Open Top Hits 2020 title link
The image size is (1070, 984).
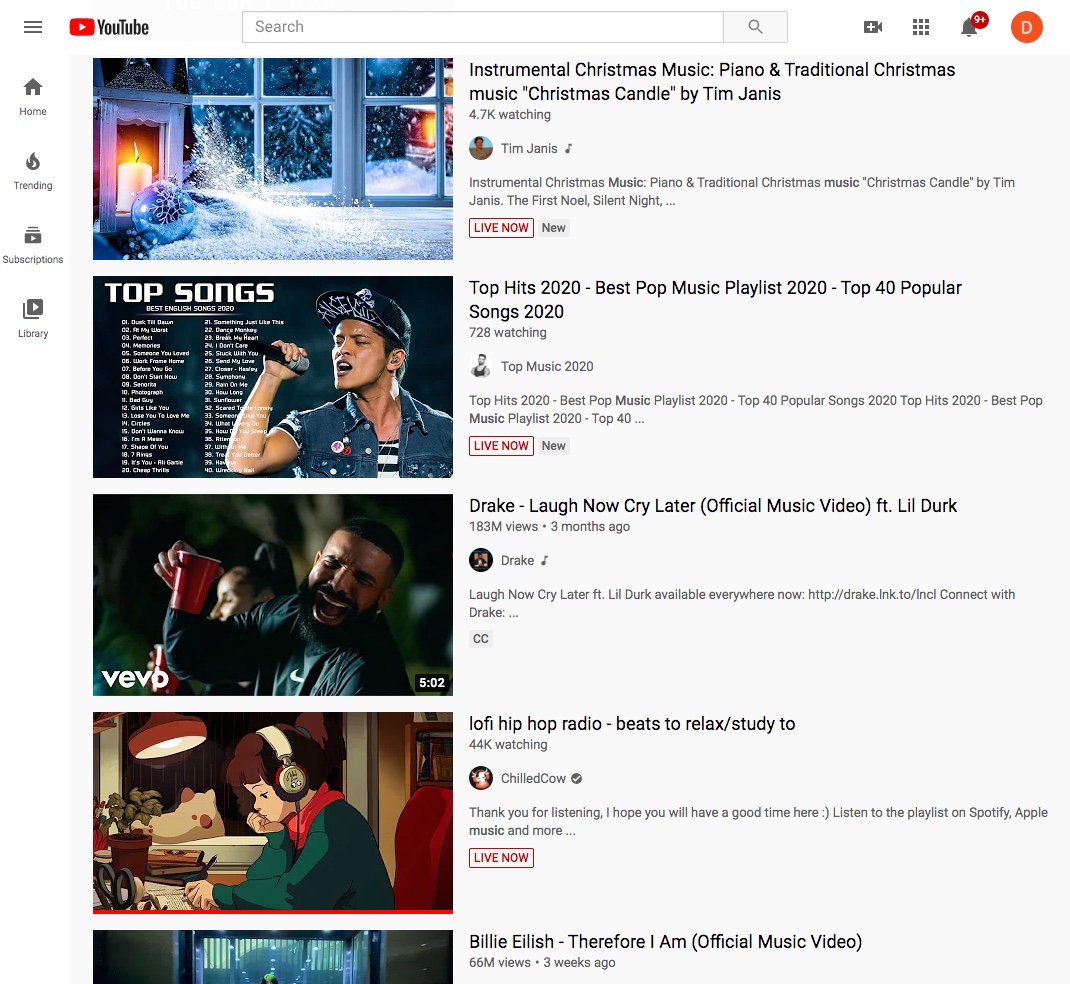coord(715,300)
